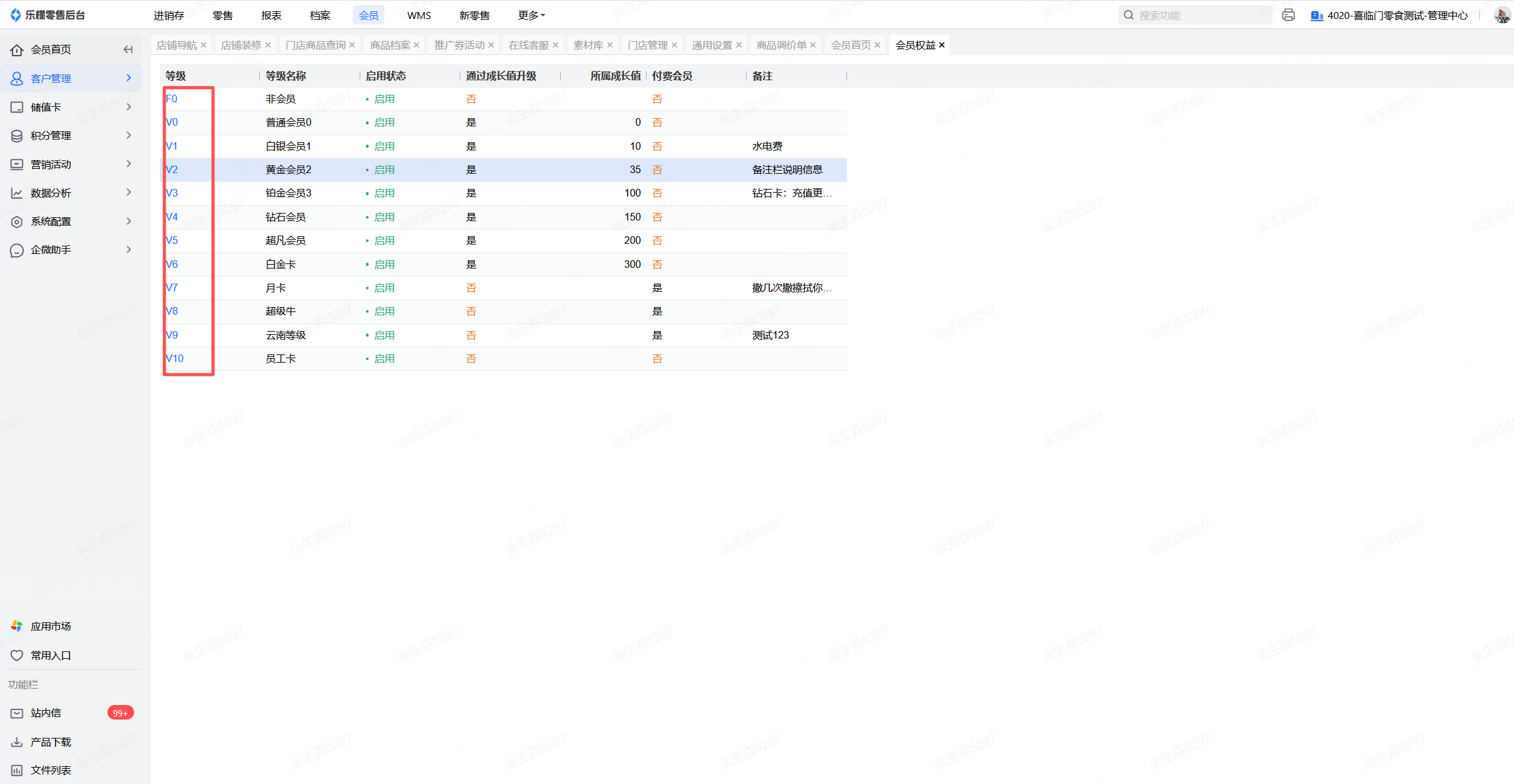Close the 门店管理 tab
The image size is (1514, 784).
point(675,45)
